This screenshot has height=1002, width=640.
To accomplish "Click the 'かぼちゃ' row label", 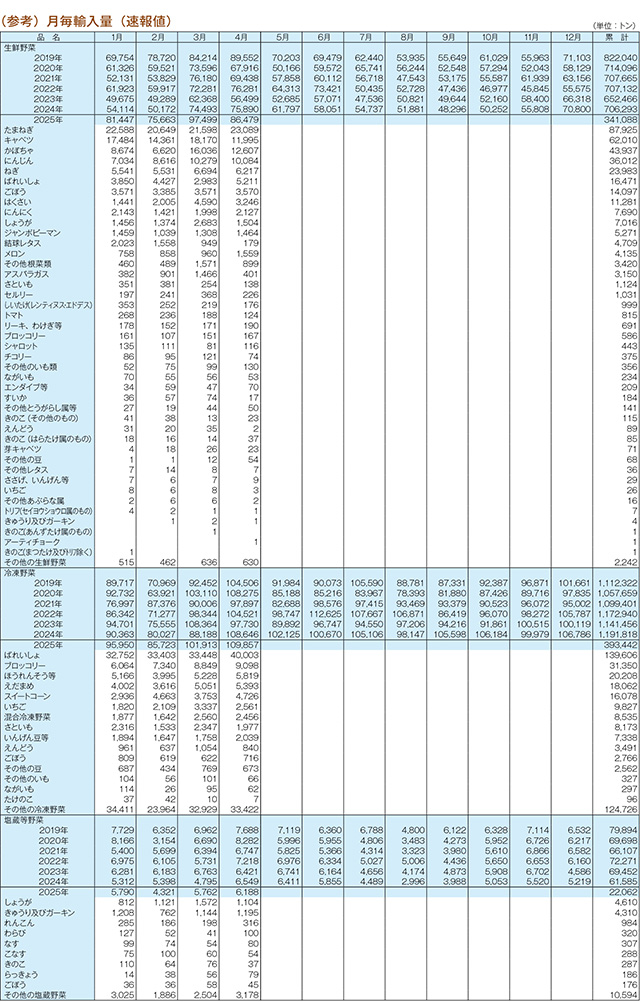I will pos(18,150).
